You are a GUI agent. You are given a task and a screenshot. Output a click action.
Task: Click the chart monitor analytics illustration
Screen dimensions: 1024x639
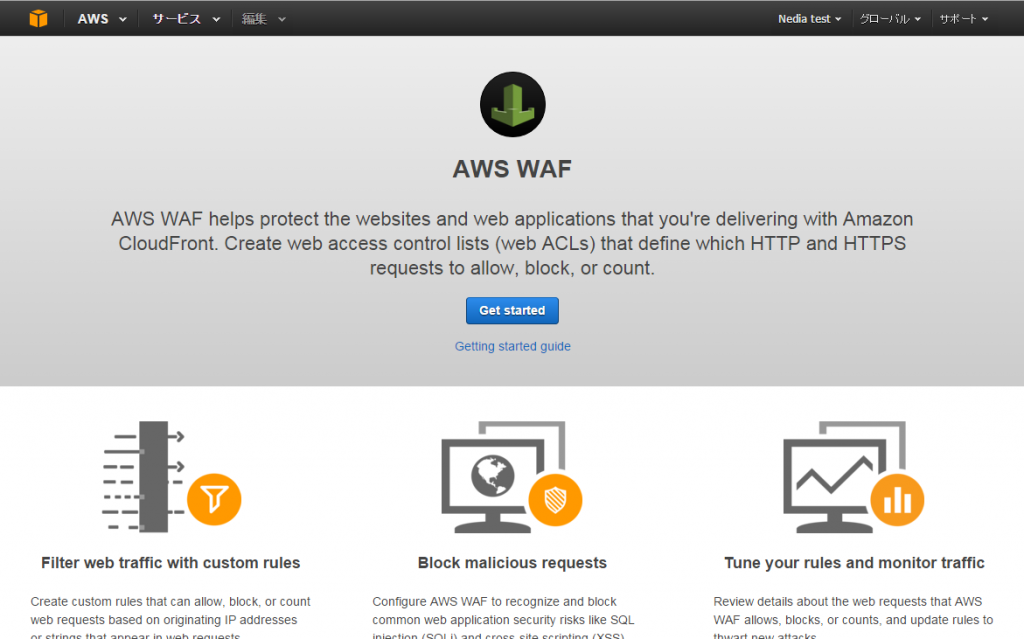click(x=854, y=476)
